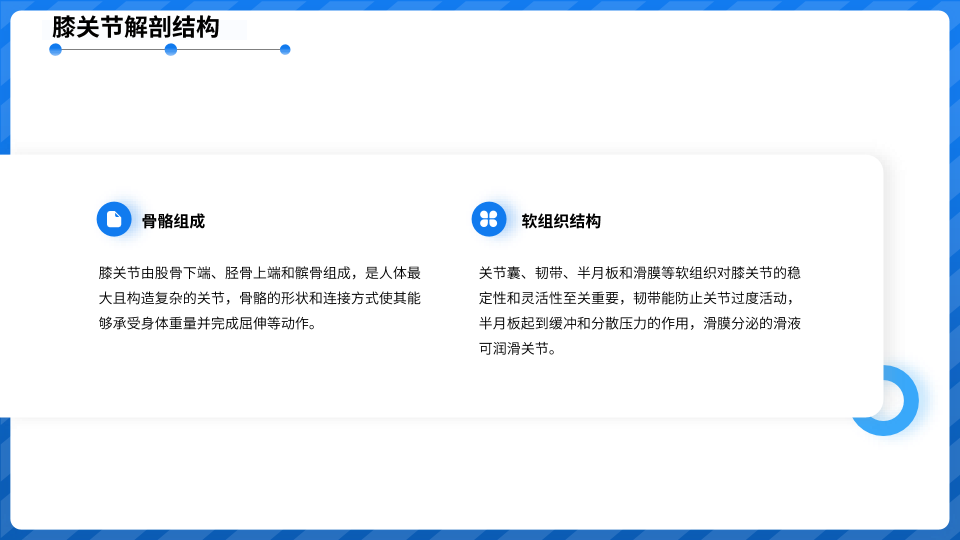Select the line starting with 够承受身体重量
Screen dimensions: 960x540
pyautogui.click(x=207, y=324)
